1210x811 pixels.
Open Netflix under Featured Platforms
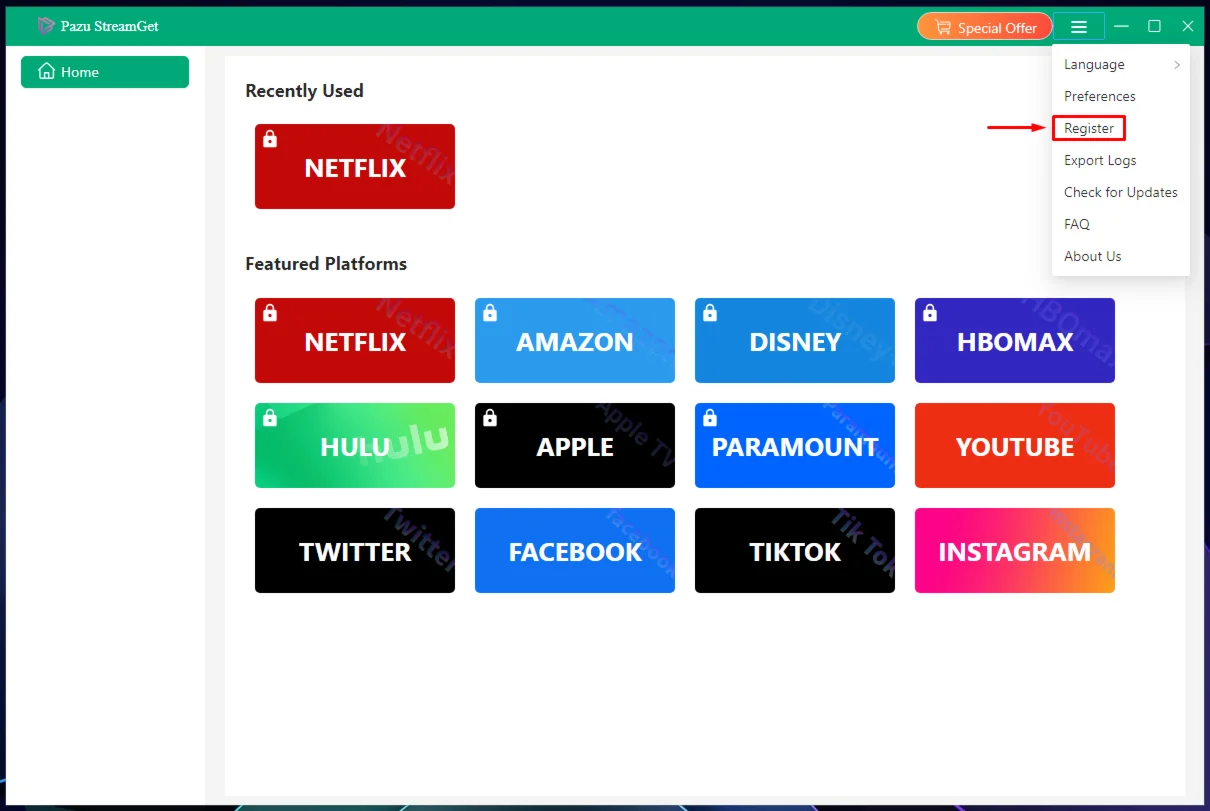pyautogui.click(x=355, y=341)
